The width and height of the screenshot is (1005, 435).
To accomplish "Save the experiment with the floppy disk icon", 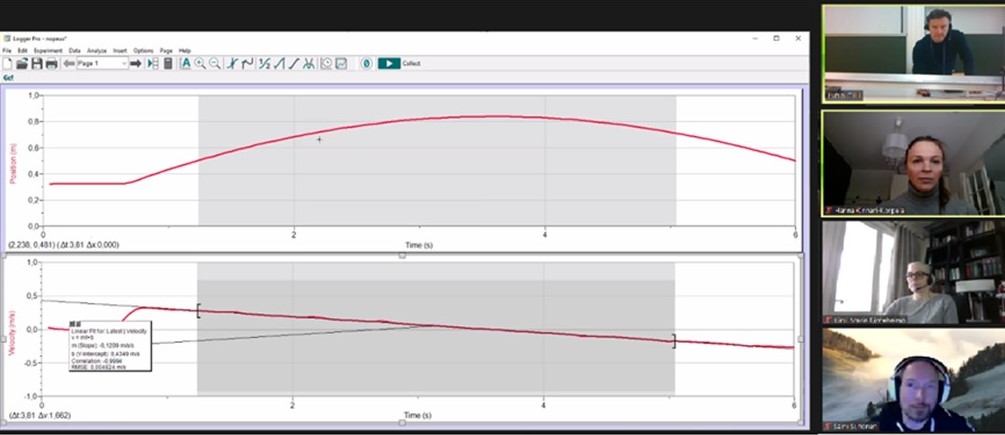I will [x=37, y=63].
